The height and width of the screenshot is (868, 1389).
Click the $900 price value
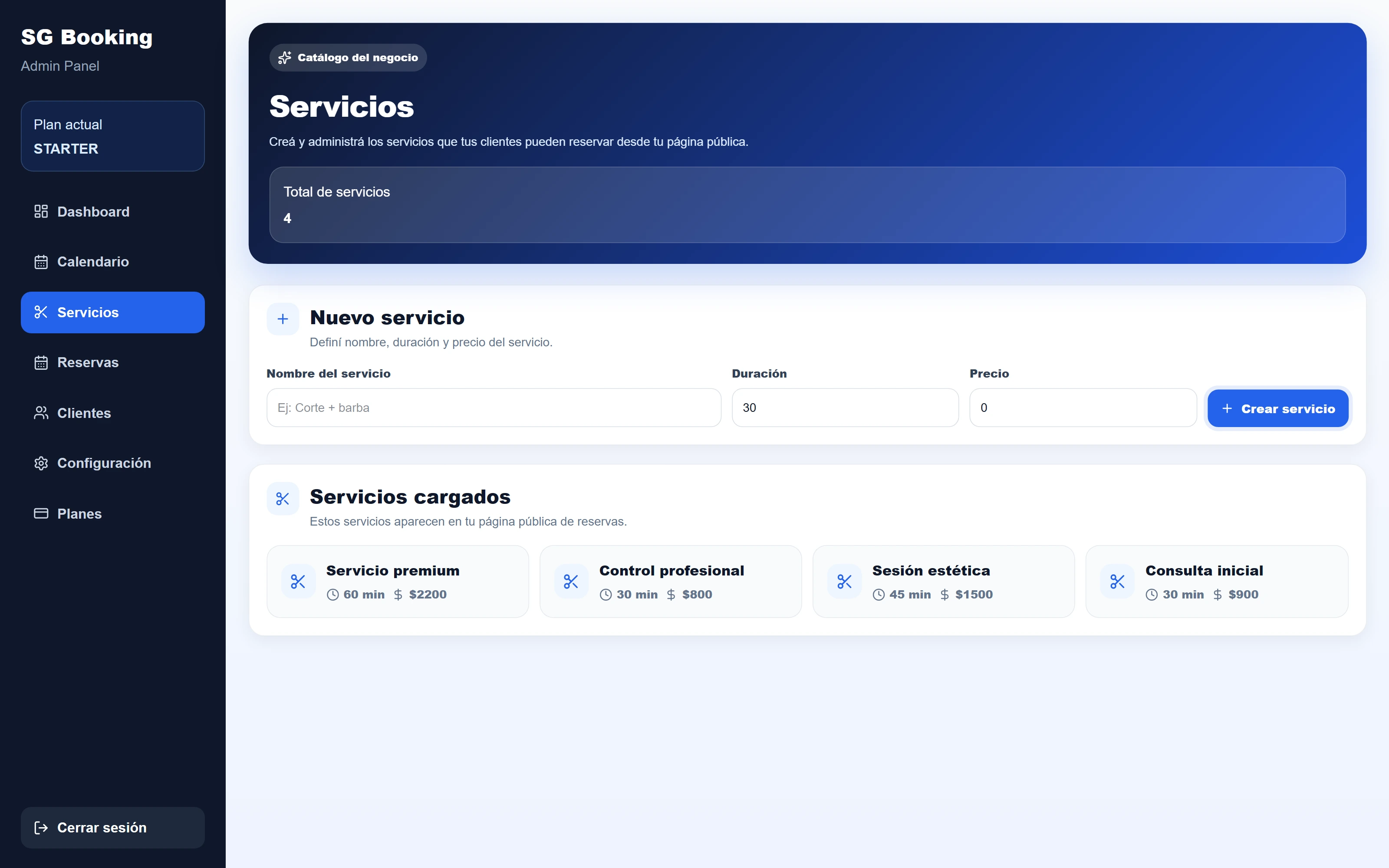coord(1243,595)
